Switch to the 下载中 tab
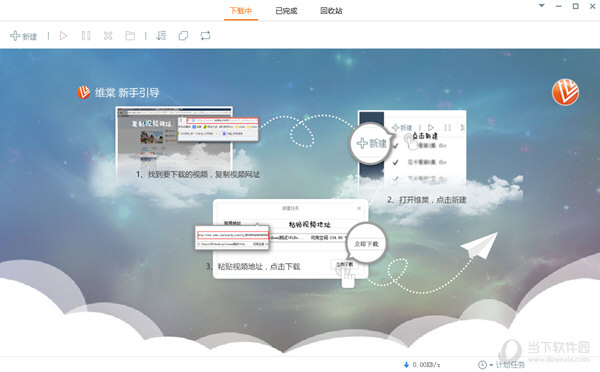Screen dimensions: 600x372 pyautogui.click(x=241, y=11)
